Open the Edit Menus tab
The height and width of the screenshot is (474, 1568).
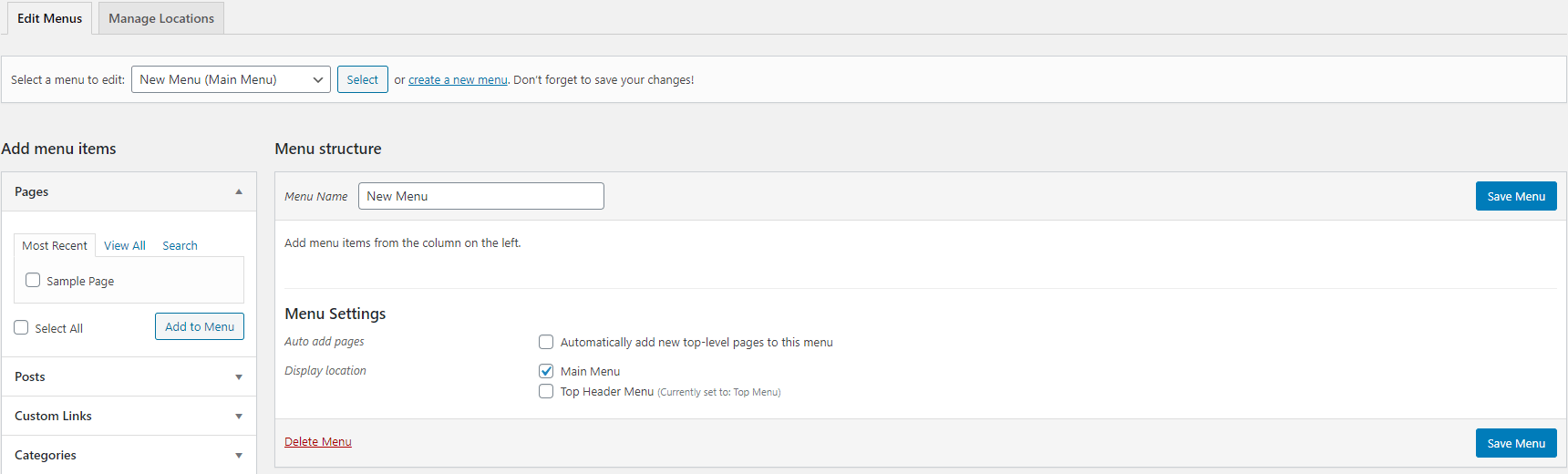(50, 18)
